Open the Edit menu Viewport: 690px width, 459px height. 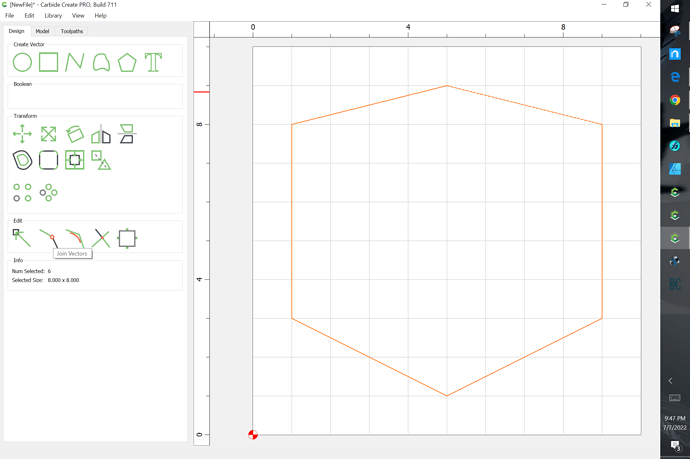coord(29,15)
